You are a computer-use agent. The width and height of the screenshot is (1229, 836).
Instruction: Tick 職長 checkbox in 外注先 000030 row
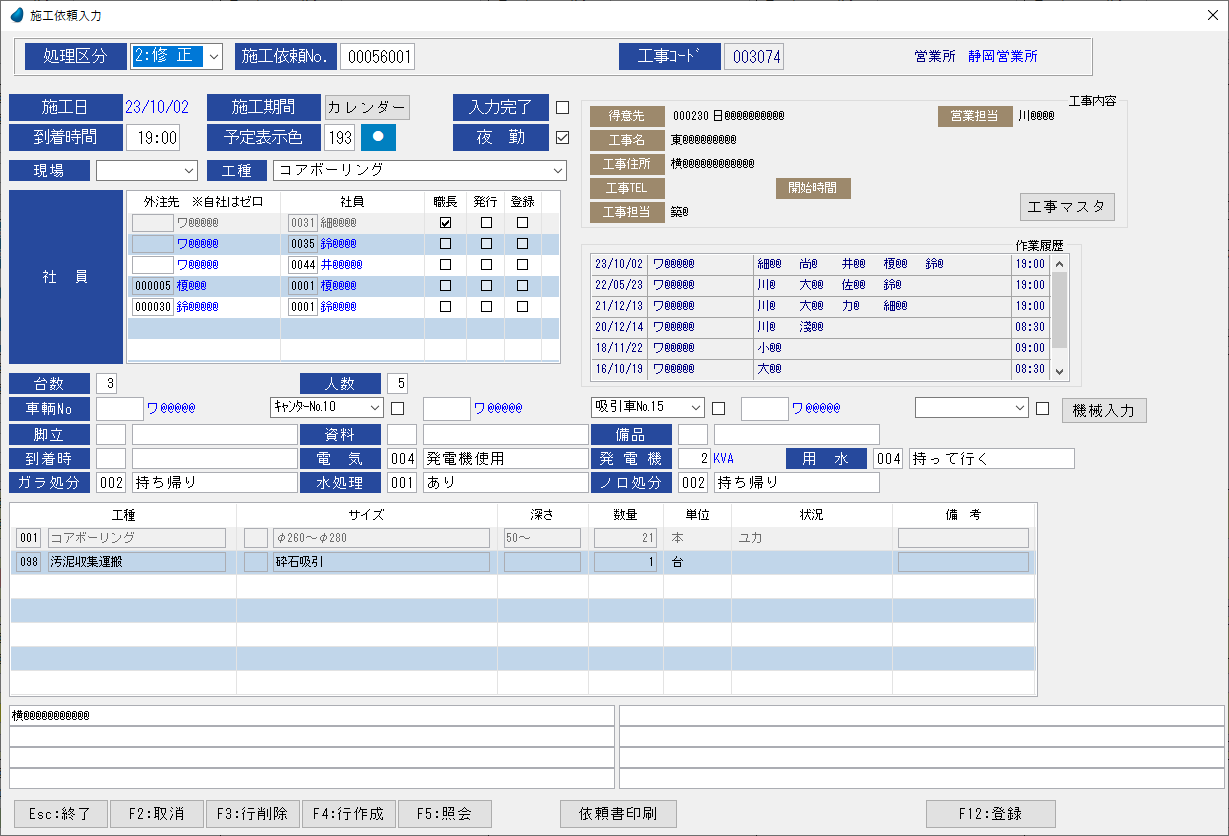pos(445,307)
